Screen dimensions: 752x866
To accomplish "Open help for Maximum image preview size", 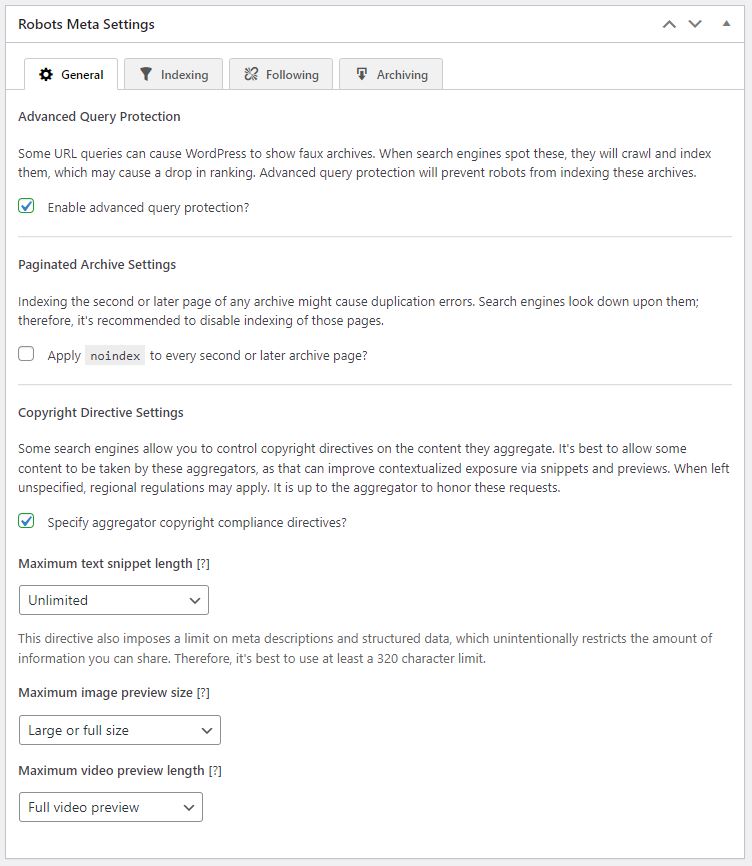I will click(203, 693).
